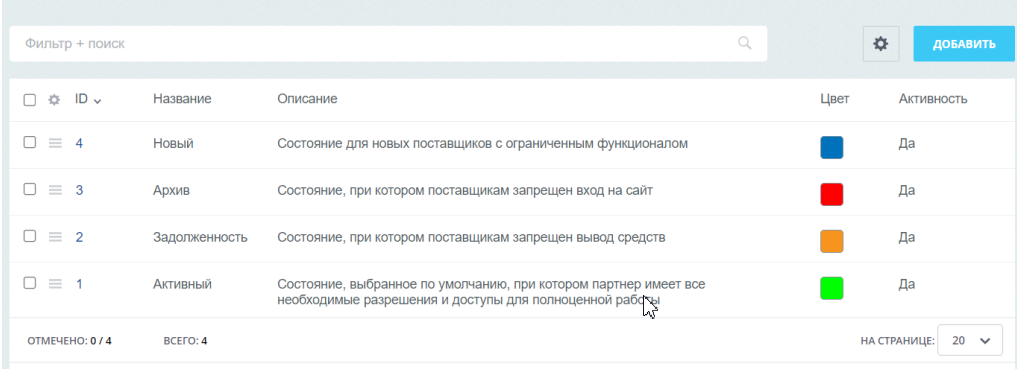This screenshot has width=1017, height=369.
Task: Open the На странице 20 dropdown
Action: (970, 341)
